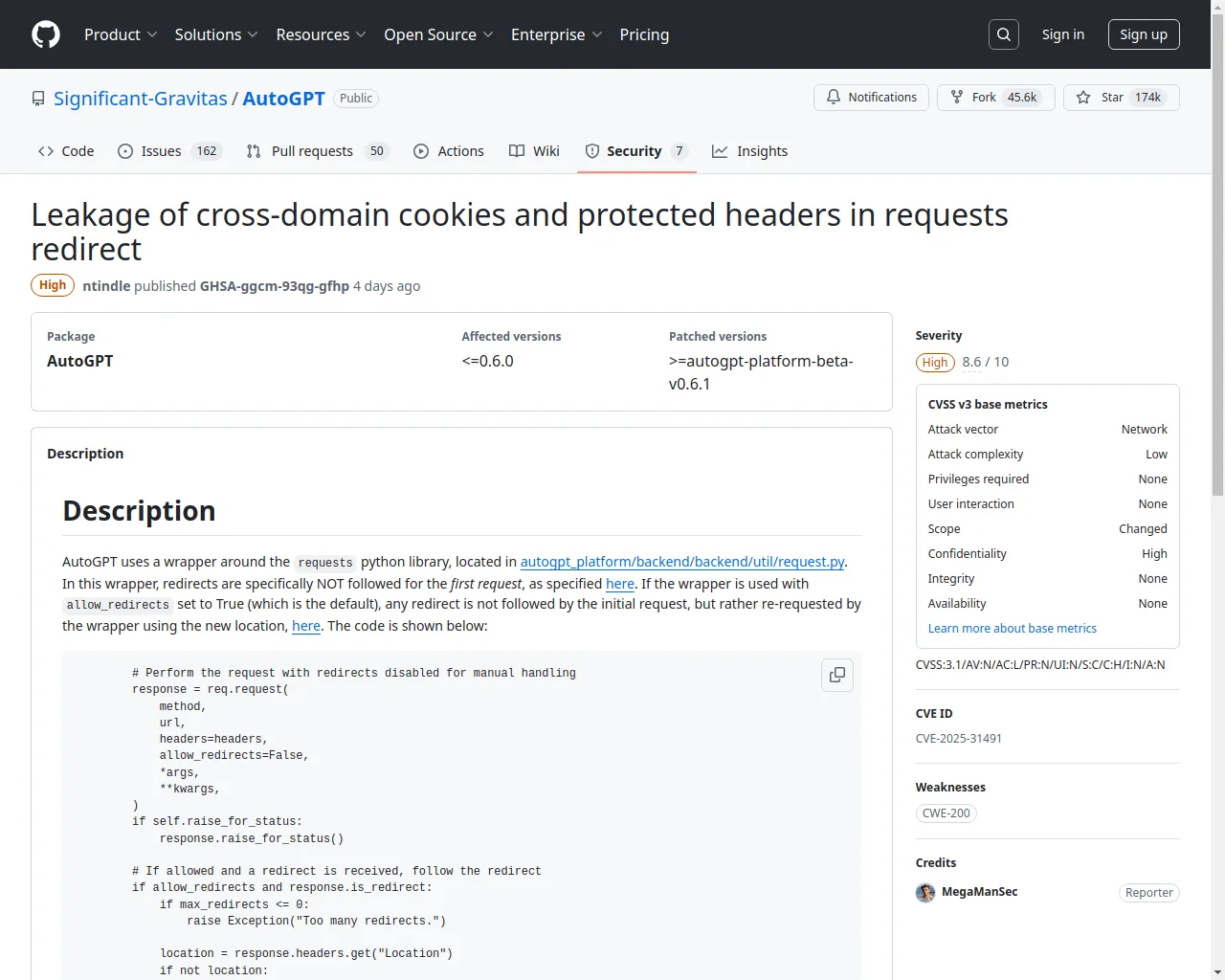
Task: Click the GitHub logo icon
Action: (46, 34)
